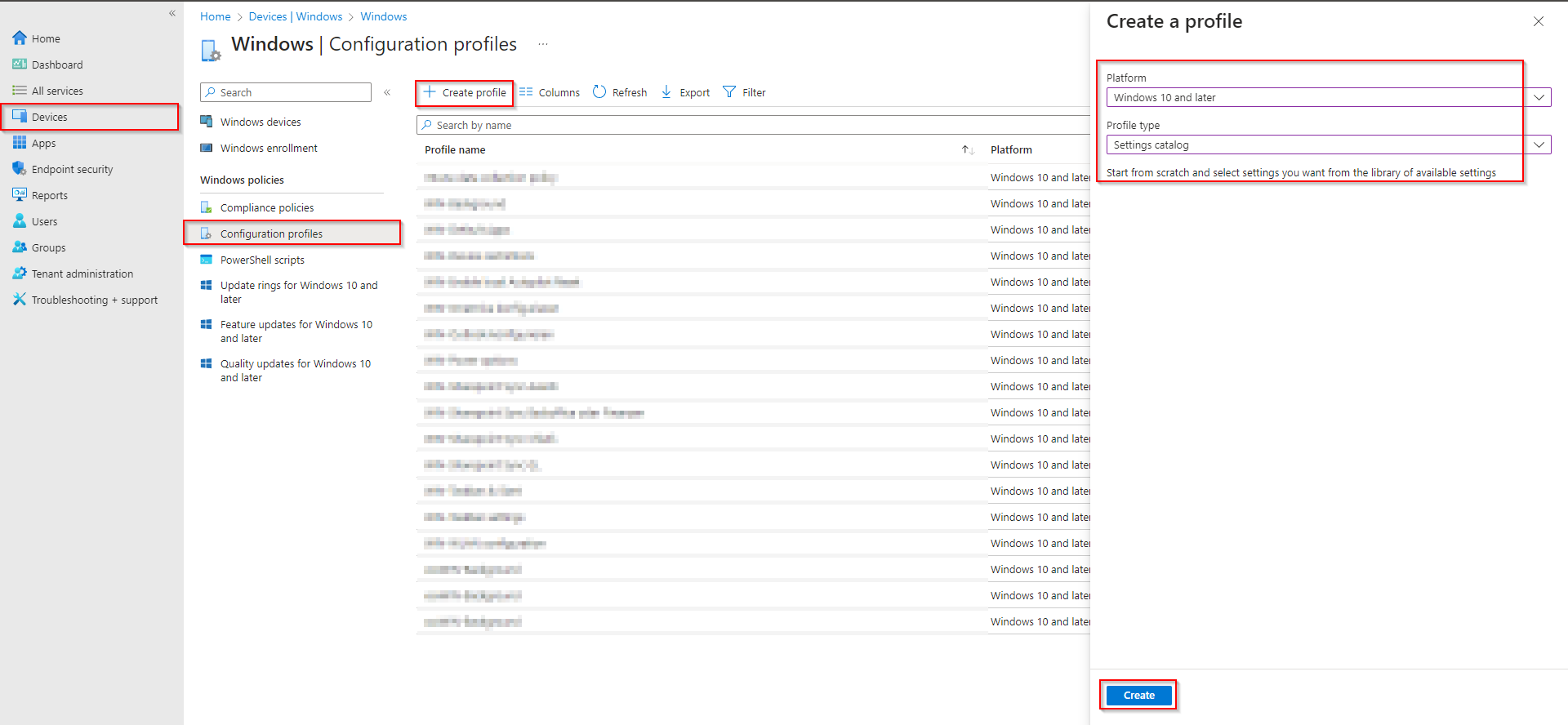Click the Refresh circular arrow icon
This screenshot has width=1568, height=725.
(x=599, y=92)
